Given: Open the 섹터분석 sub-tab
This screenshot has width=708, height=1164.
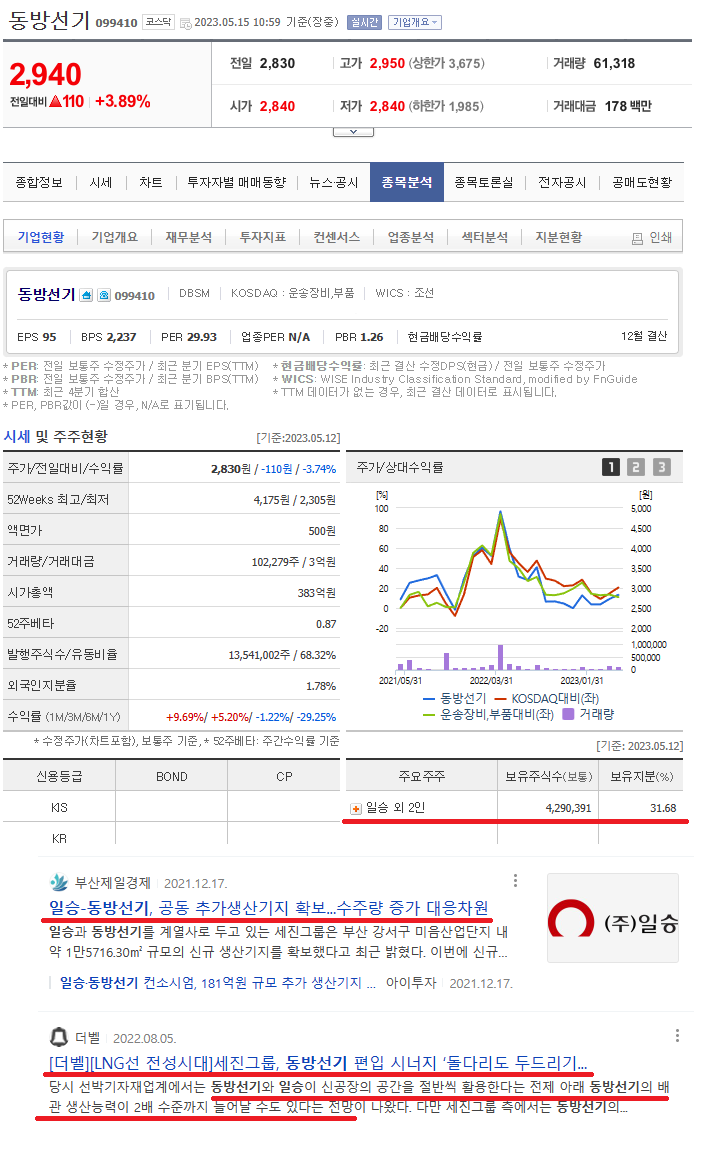Looking at the screenshot, I should [485, 237].
